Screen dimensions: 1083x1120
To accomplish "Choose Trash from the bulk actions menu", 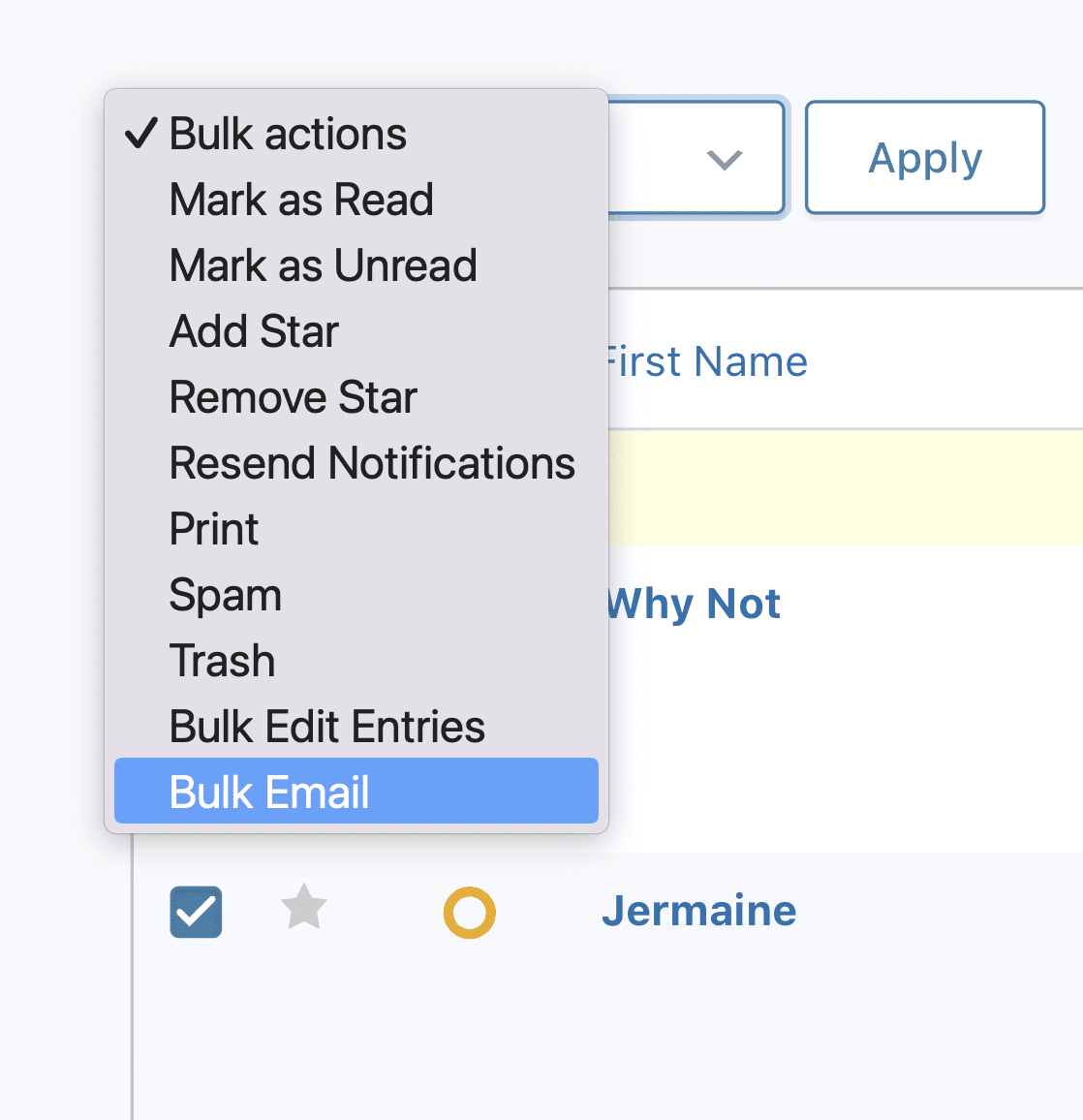I will click(x=222, y=661).
